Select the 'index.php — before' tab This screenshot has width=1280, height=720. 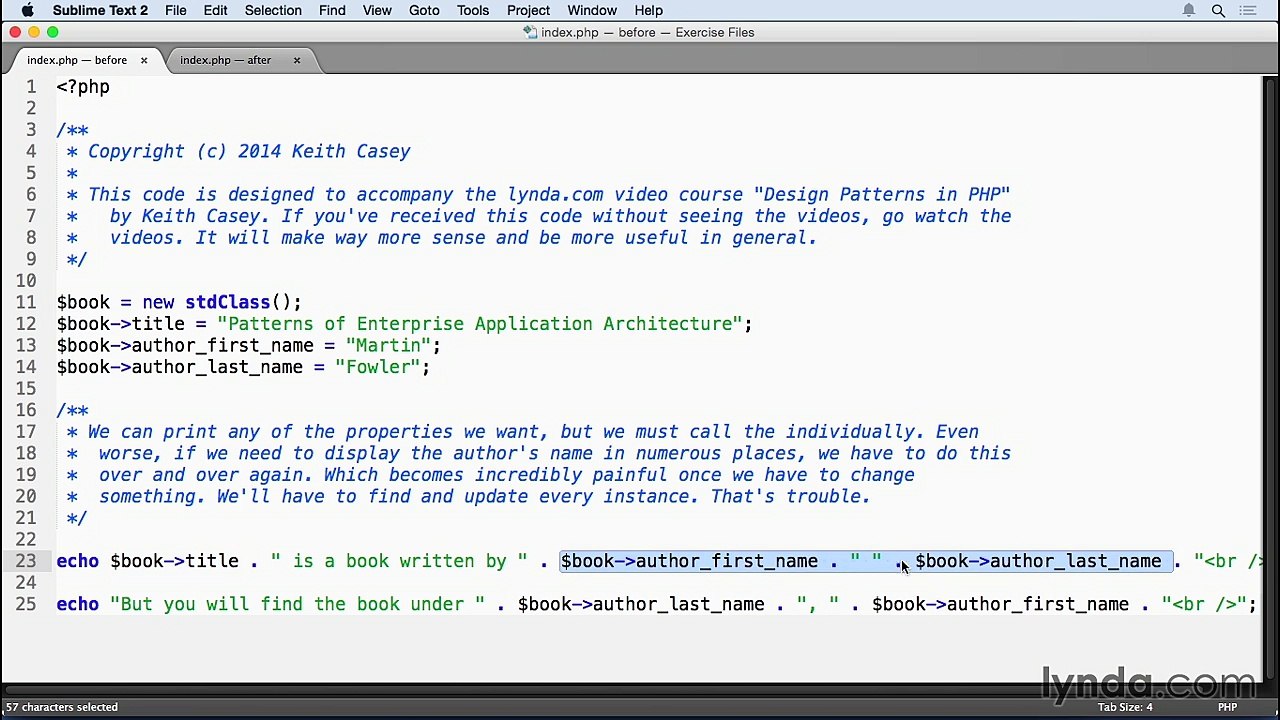[x=76, y=60]
